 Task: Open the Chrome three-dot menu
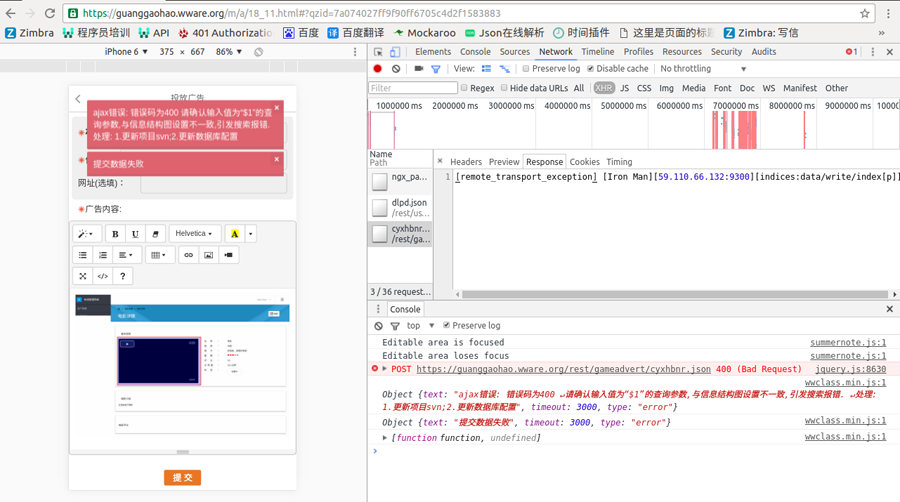(887, 13)
